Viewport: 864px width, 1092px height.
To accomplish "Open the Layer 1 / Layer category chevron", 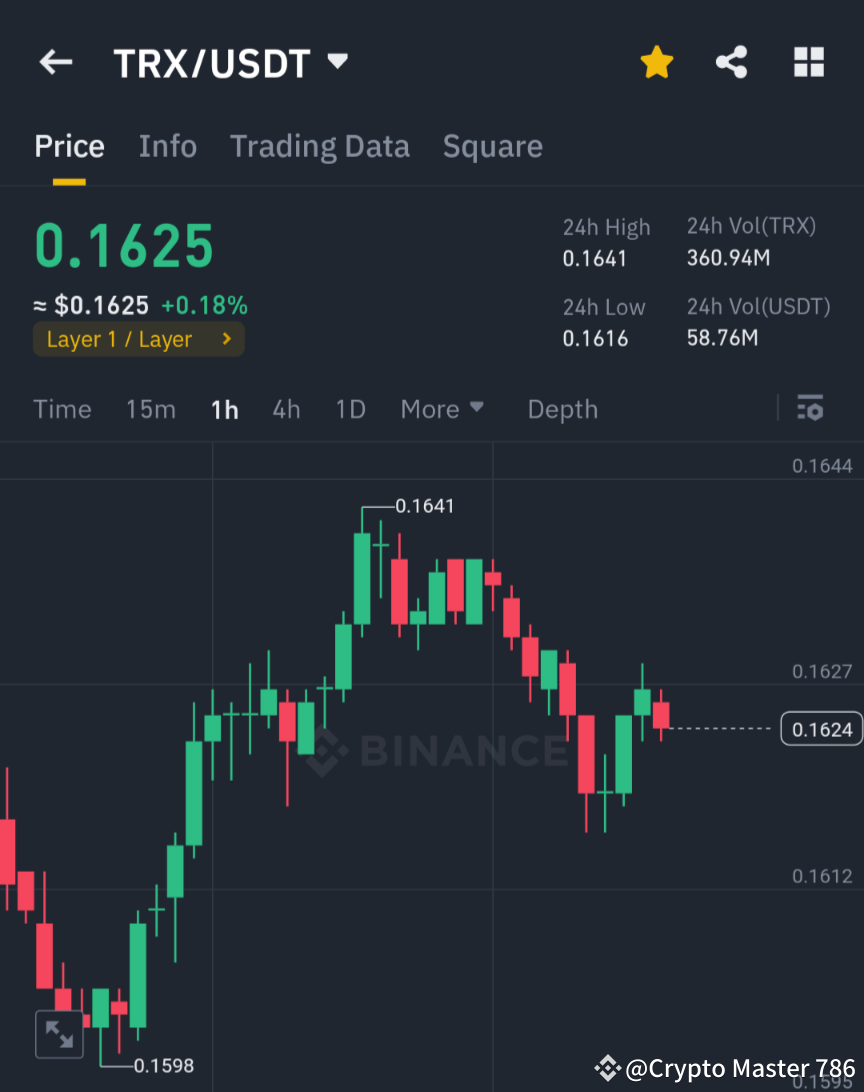I will [x=225, y=339].
